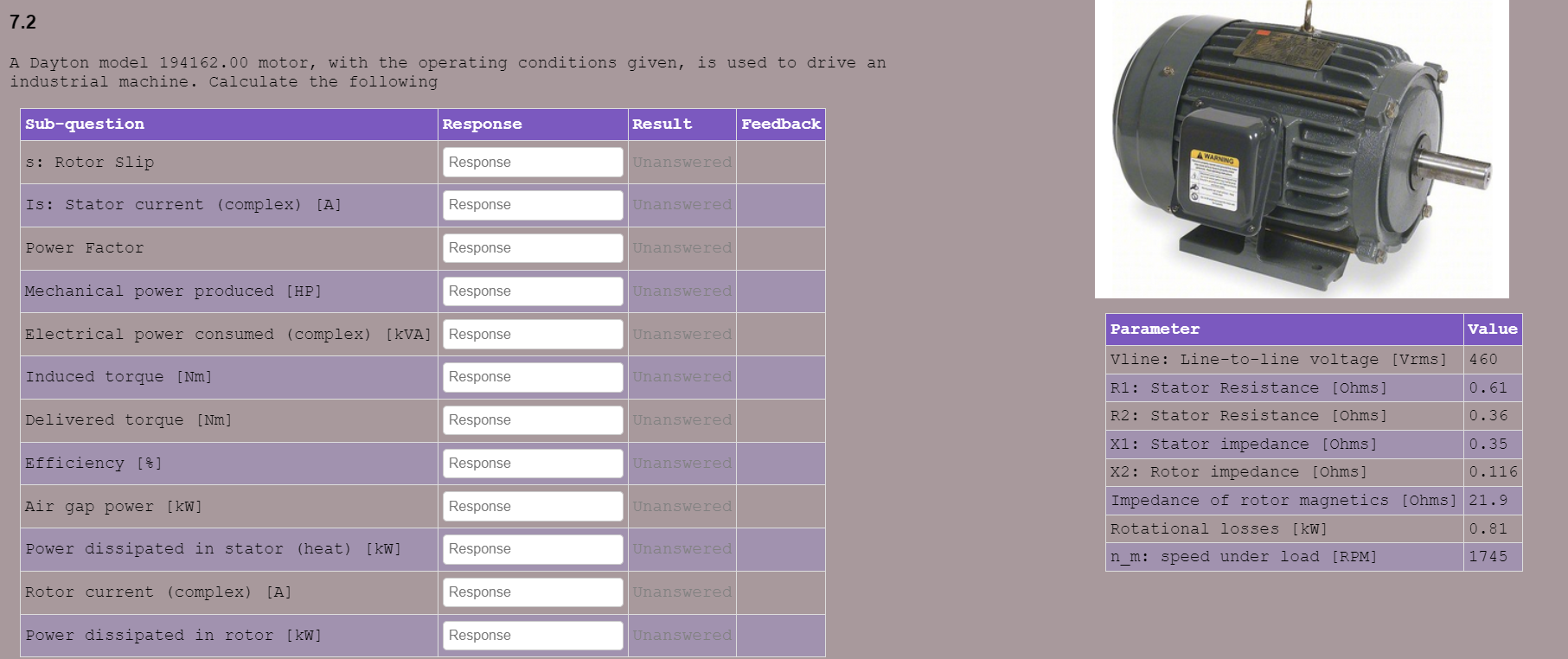Focus the Delivered torque response box

coord(533,420)
